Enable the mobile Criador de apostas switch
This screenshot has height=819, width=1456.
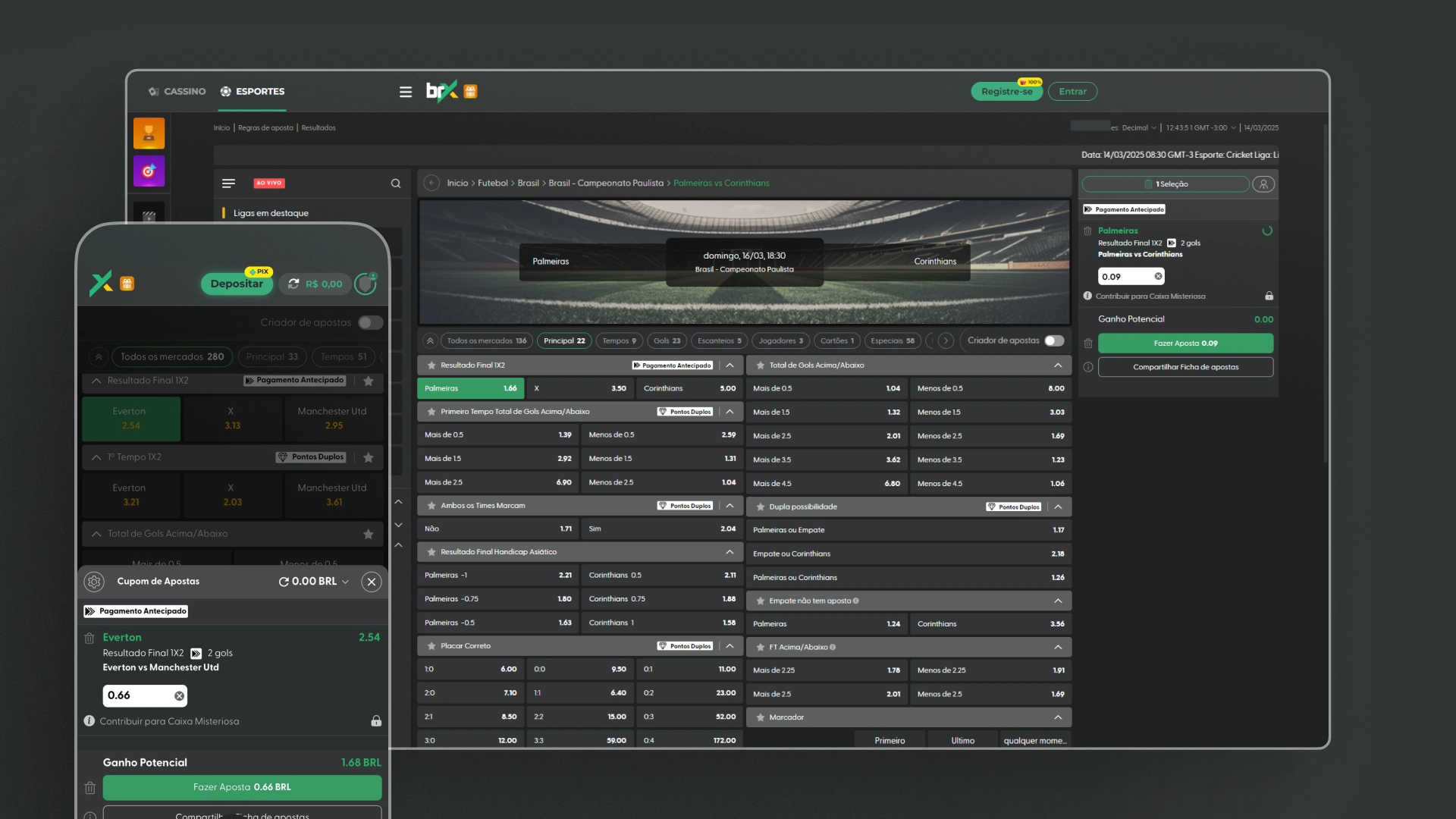tap(370, 322)
